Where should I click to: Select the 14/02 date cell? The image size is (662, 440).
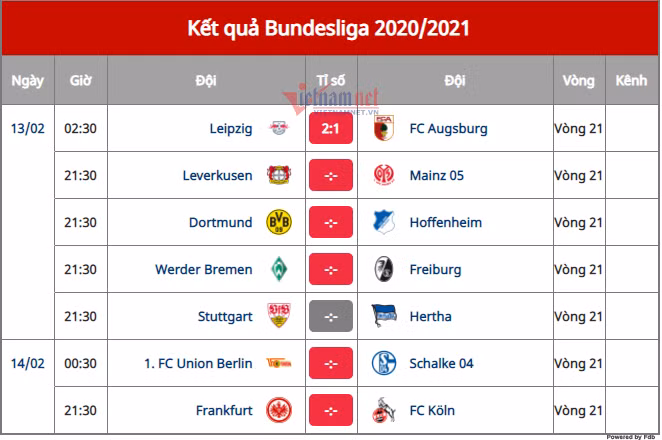pyautogui.click(x=26, y=363)
